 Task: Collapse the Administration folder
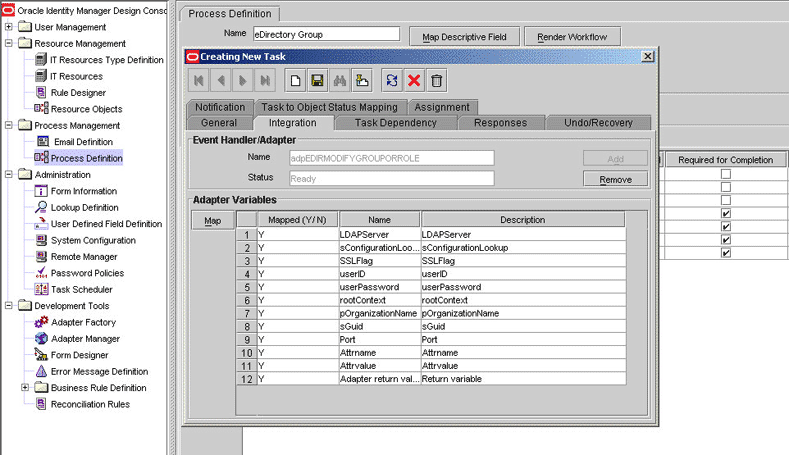tap(9, 175)
